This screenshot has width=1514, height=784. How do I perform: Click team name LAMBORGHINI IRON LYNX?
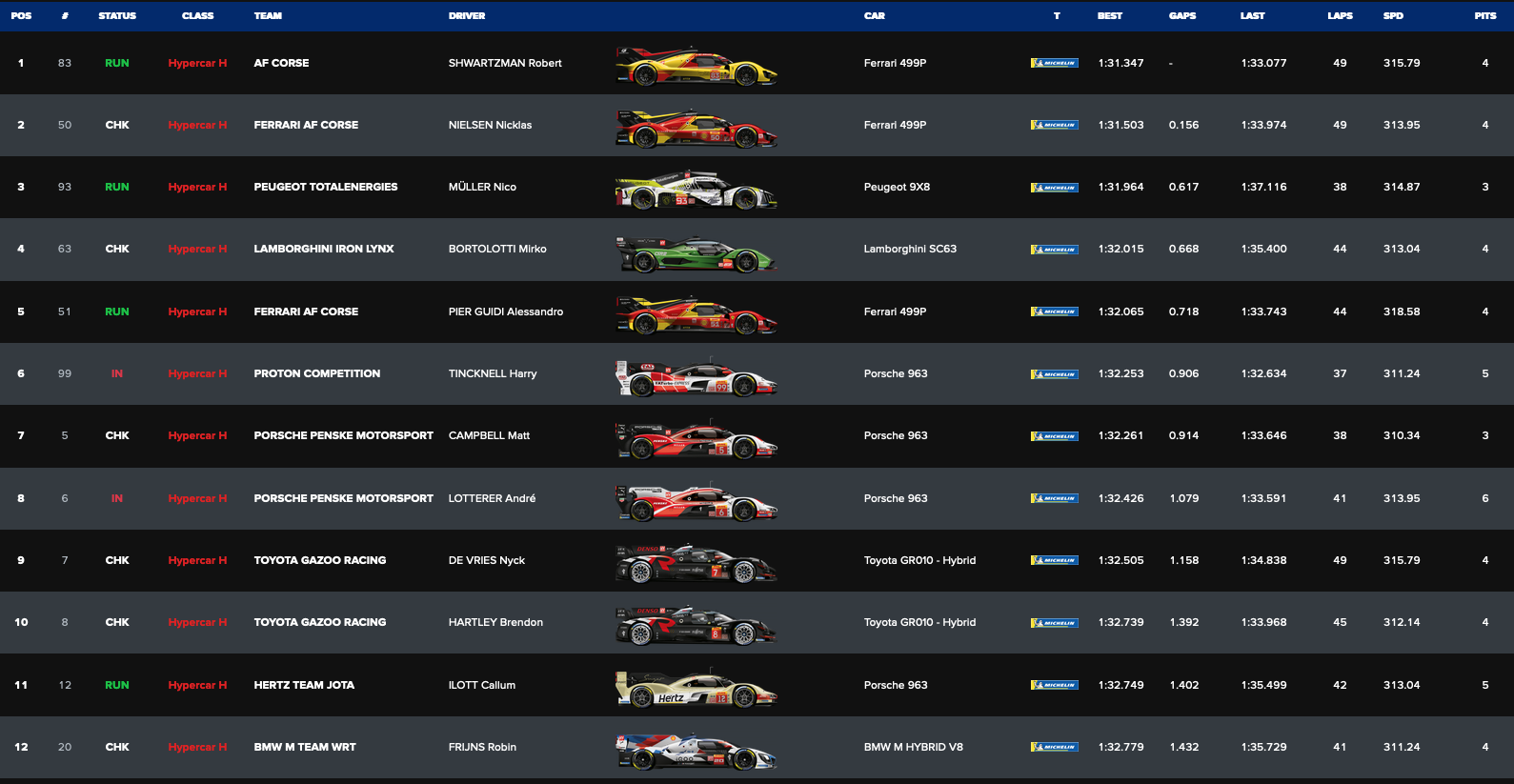324,249
